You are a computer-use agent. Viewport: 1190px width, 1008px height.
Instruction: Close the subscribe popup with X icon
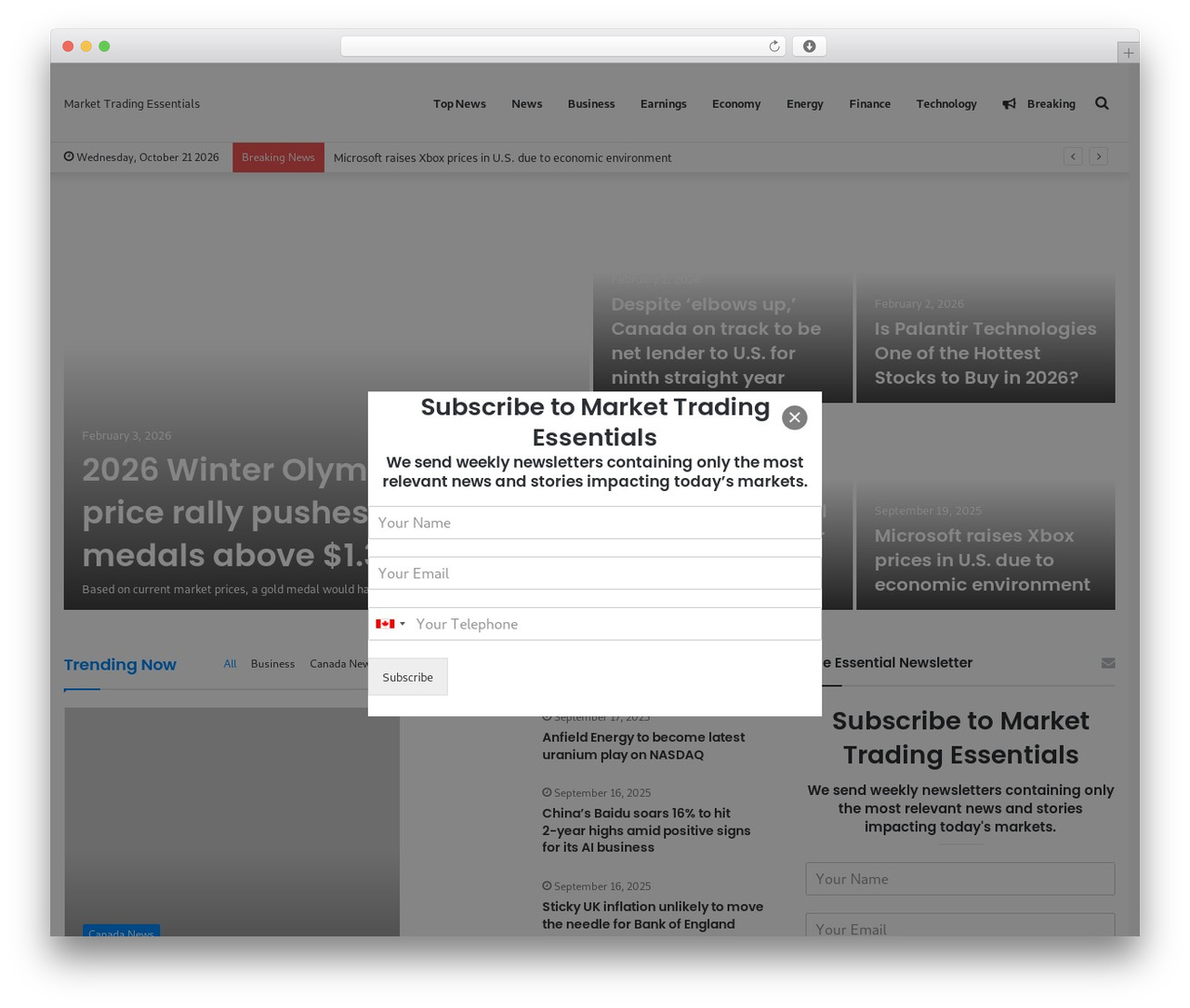[x=794, y=418]
